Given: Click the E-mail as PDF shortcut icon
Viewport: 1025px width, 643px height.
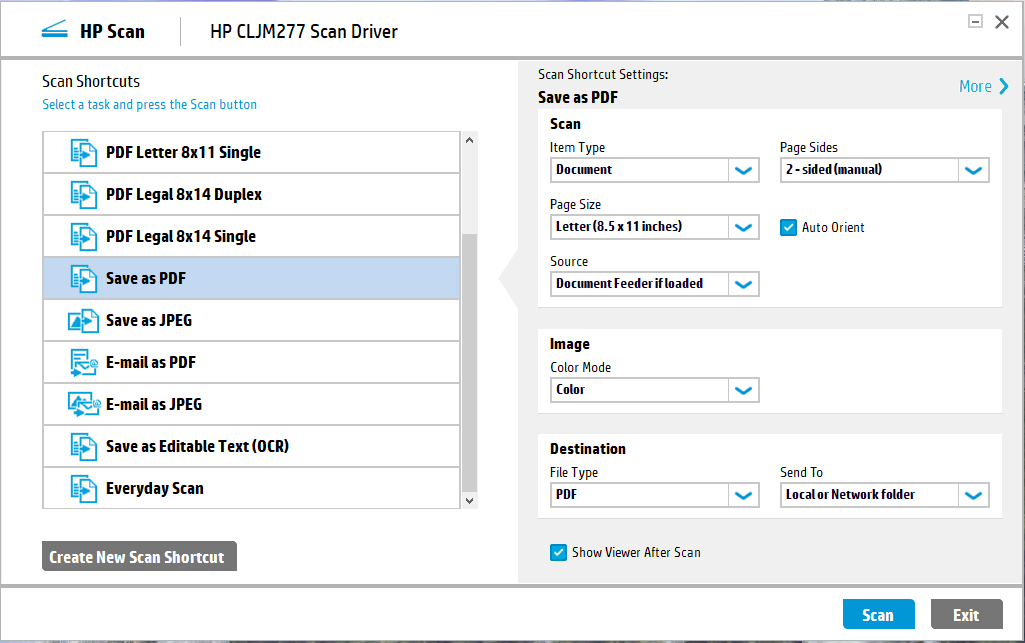Looking at the screenshot, I should click(84, 363).
